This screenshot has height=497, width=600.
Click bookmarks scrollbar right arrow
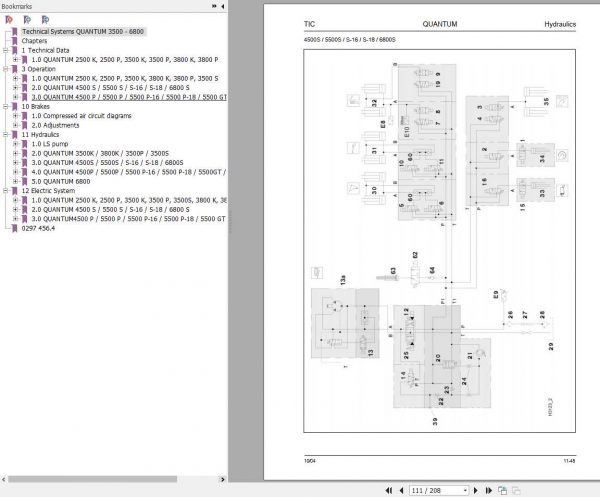(223, 479)
